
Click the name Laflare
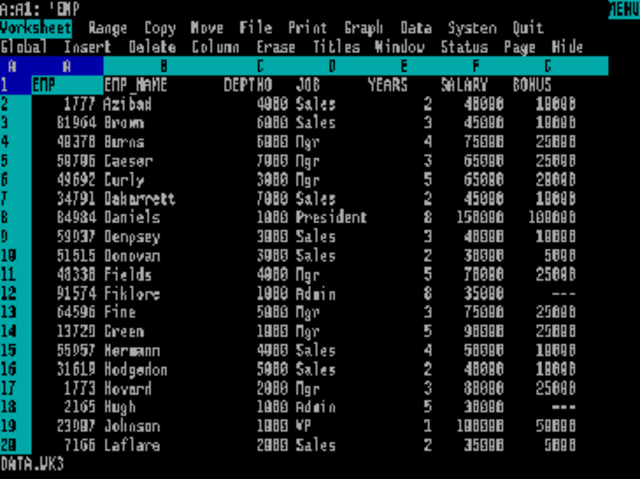(x=132, y=445)
